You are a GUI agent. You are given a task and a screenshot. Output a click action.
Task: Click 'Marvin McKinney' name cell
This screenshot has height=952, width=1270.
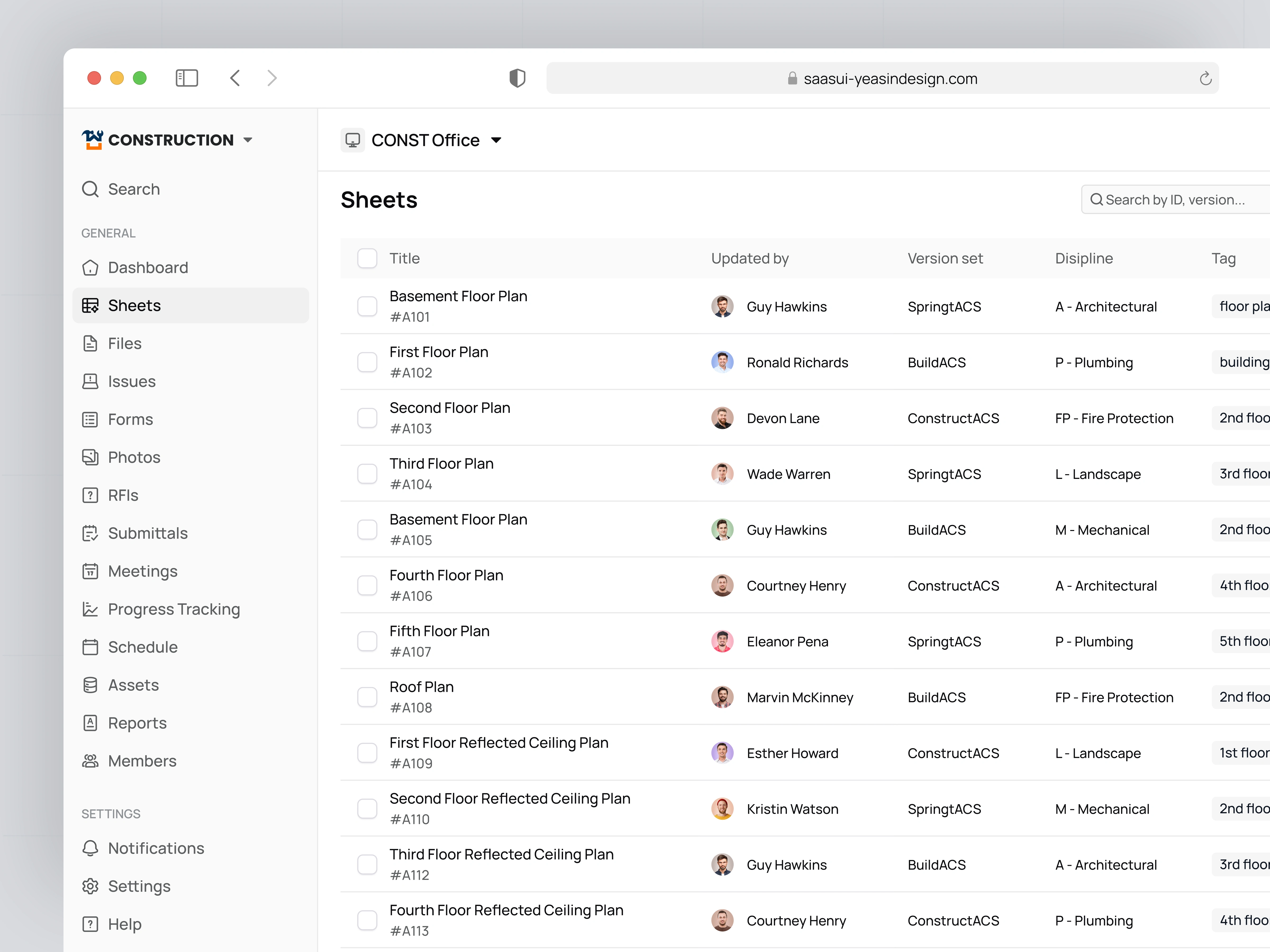[x=800, y=697]
